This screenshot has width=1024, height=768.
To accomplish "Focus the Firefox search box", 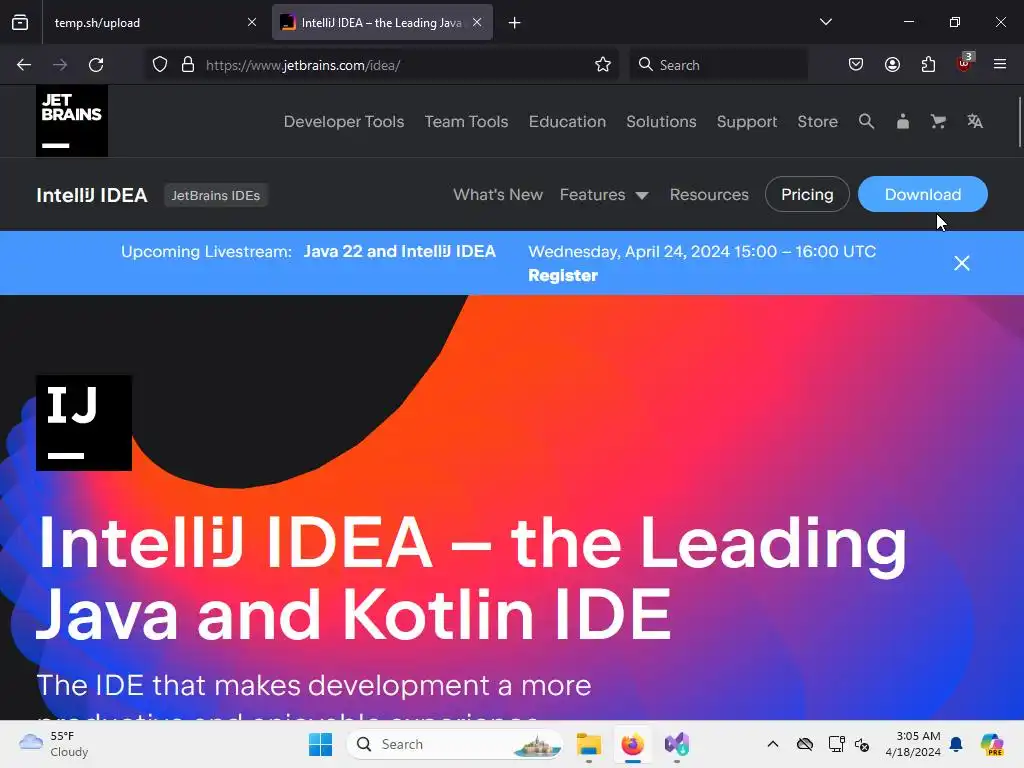I will click(718, 65).
